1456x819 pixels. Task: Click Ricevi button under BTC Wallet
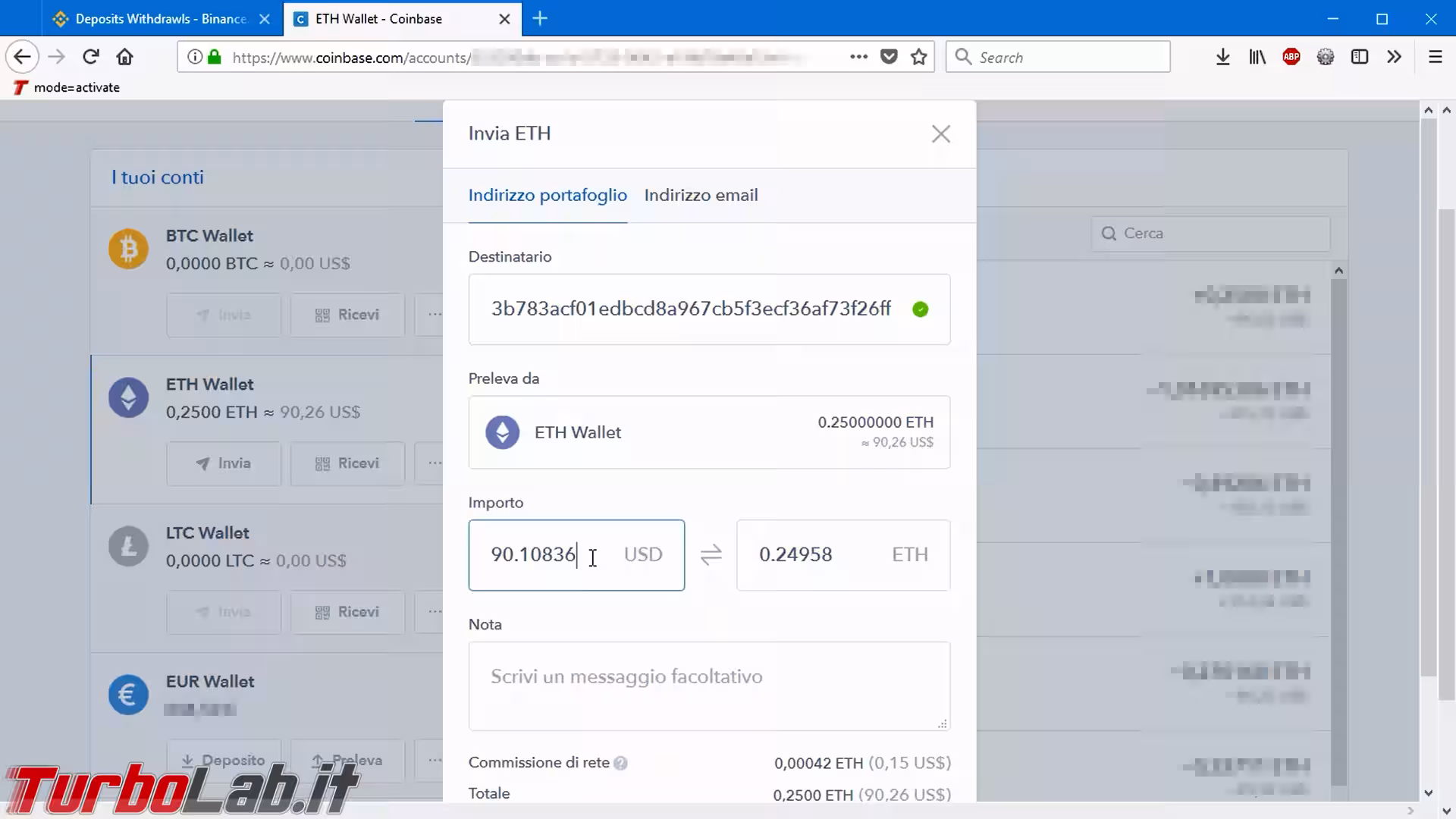[347, 315]
